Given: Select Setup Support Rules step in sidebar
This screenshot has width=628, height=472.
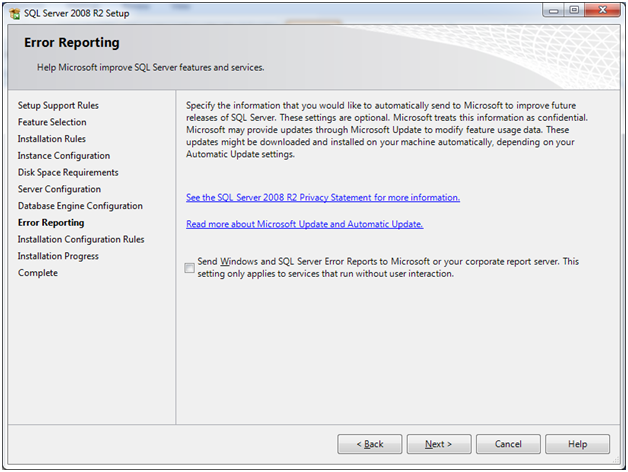Looking at the screenshot, I should tap(58, 105).
